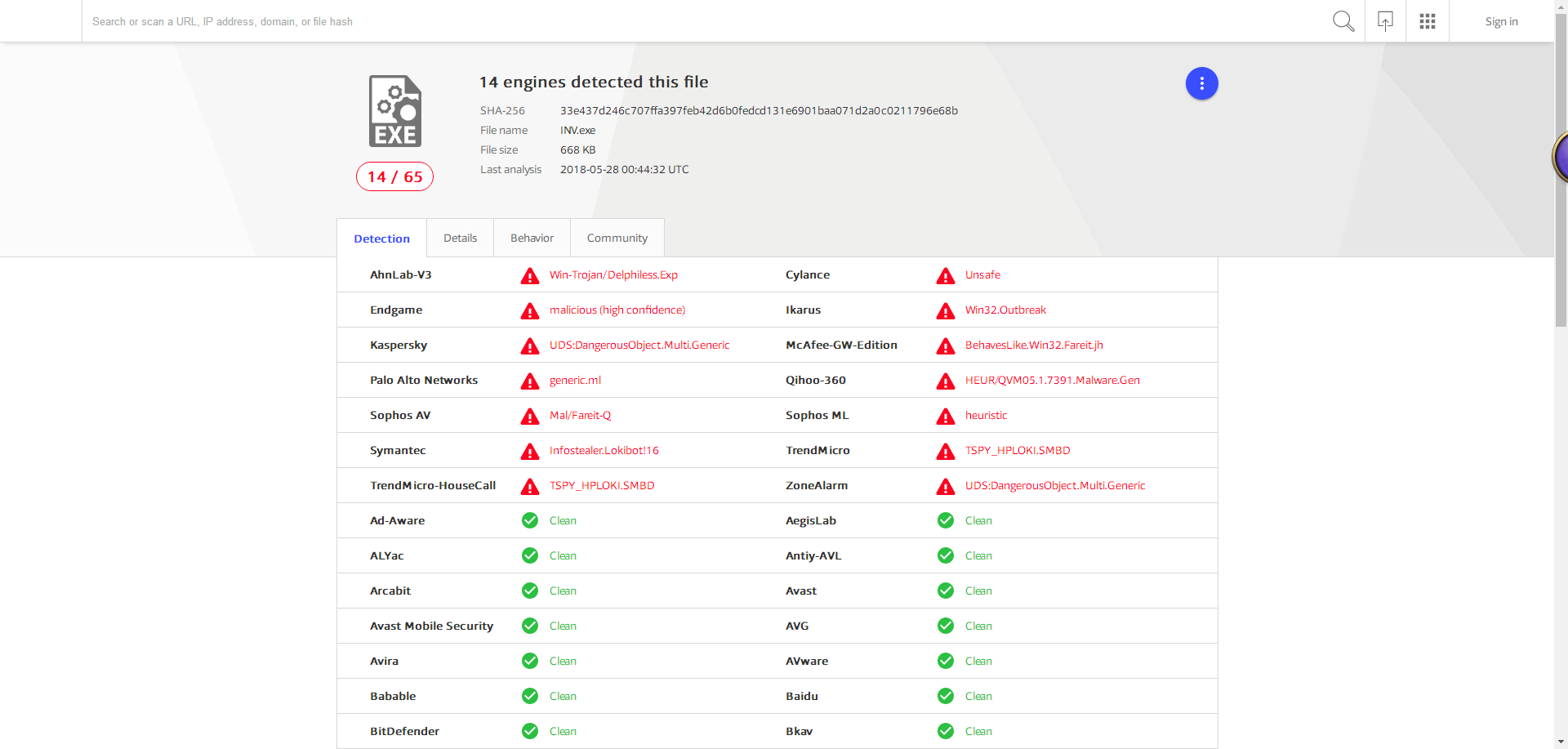Screen dimensions: 1568x749
Task: Select the Detection tab
Action: pos(381,239)
